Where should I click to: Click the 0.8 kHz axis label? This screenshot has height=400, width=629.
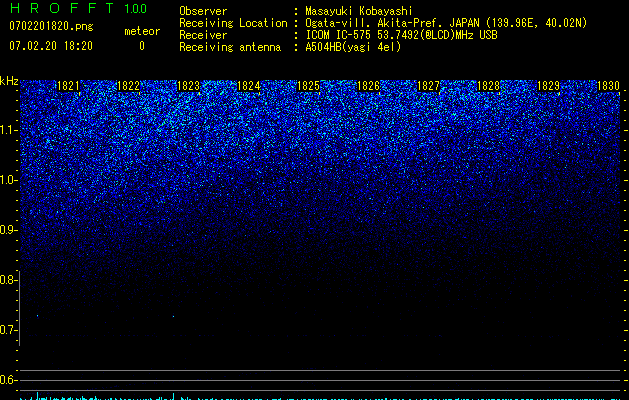[x=8, y=280]
